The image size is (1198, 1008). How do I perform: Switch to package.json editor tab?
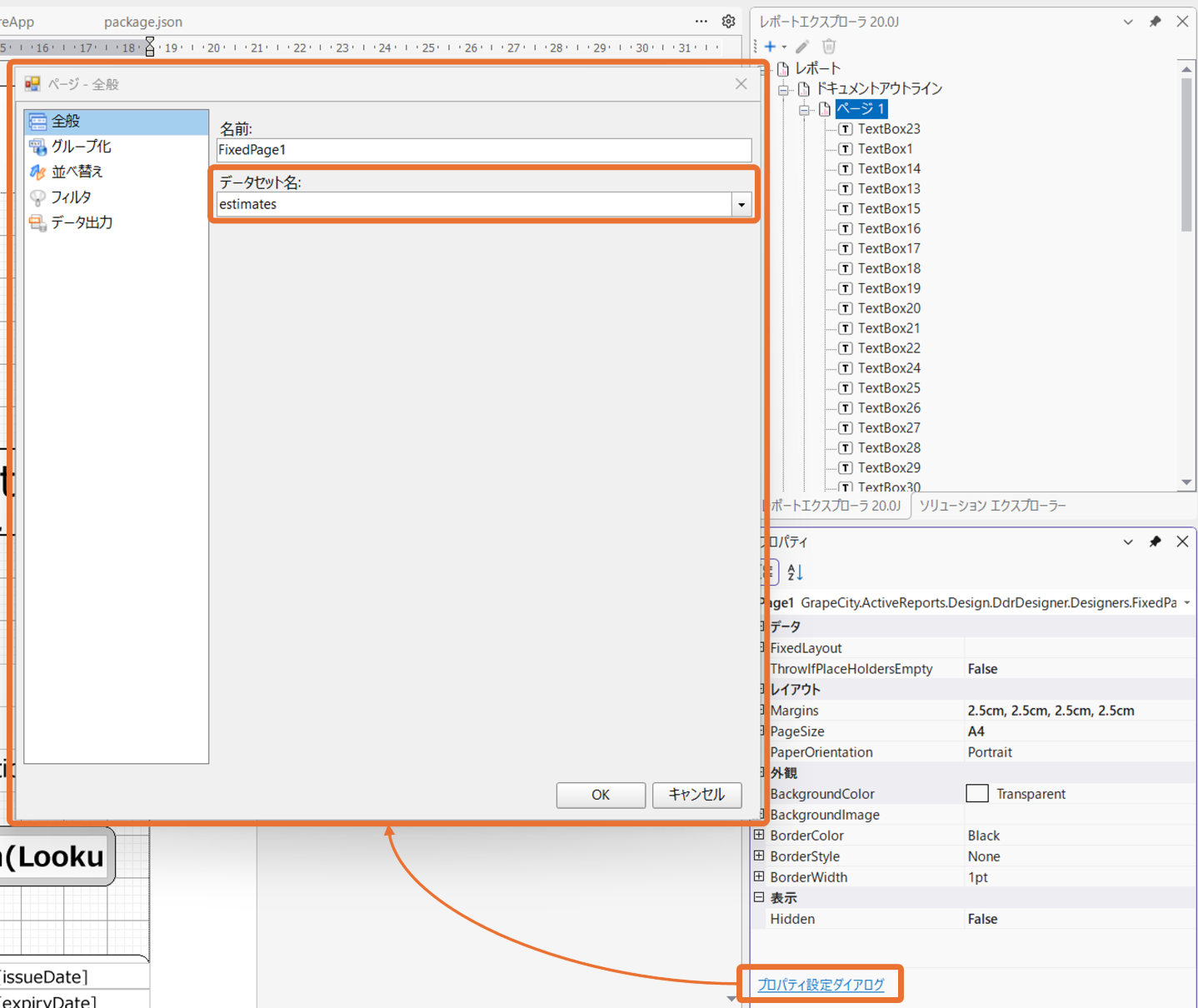coord(143,22)
